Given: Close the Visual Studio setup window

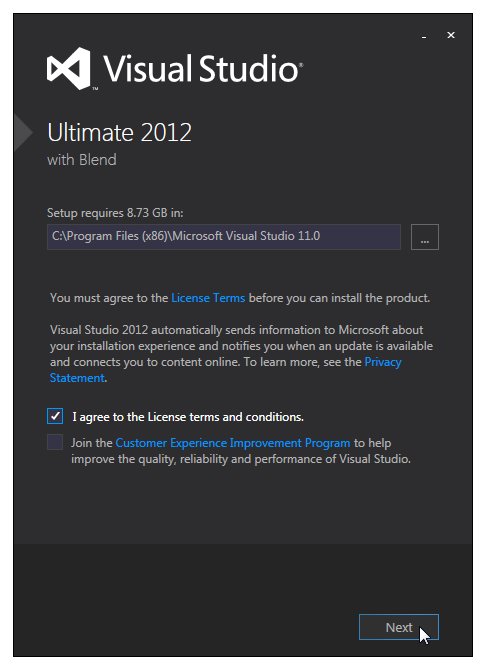Looking at the screenshot, I should tap(451, 35).
